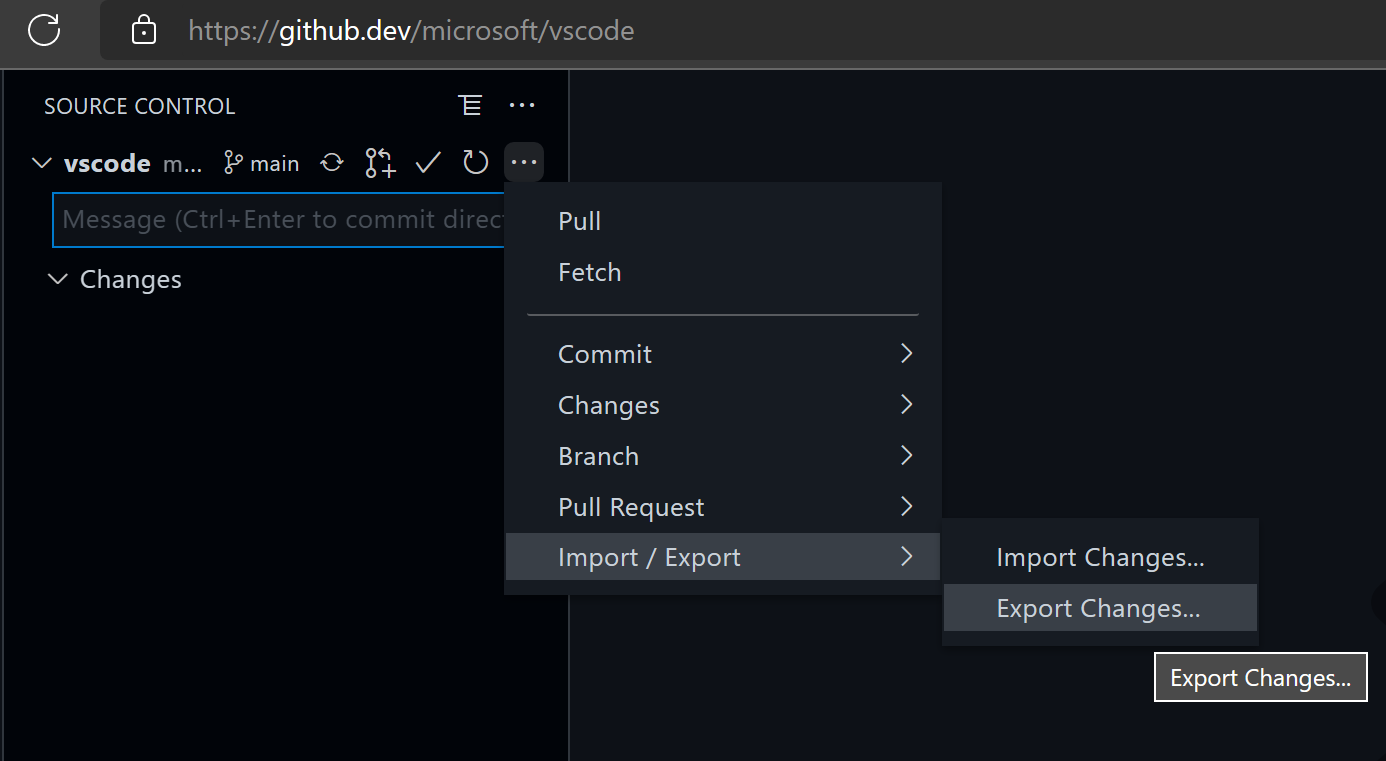Image resolution: width=1386 pixels, height=761 pixels.
Task: Open the Branch submenu
Action: [723, 456]
